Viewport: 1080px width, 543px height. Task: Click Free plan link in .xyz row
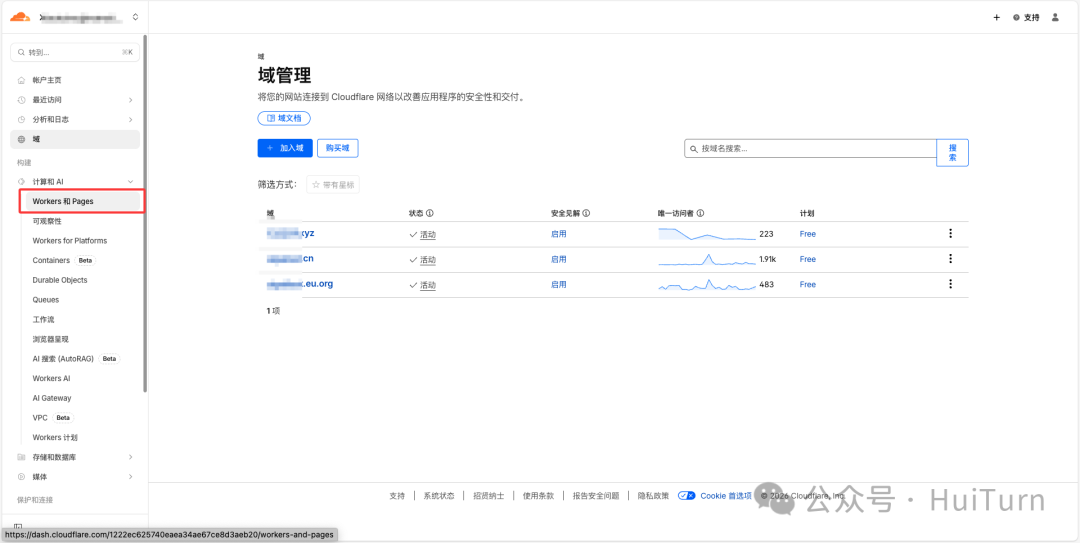coord(807,234)
